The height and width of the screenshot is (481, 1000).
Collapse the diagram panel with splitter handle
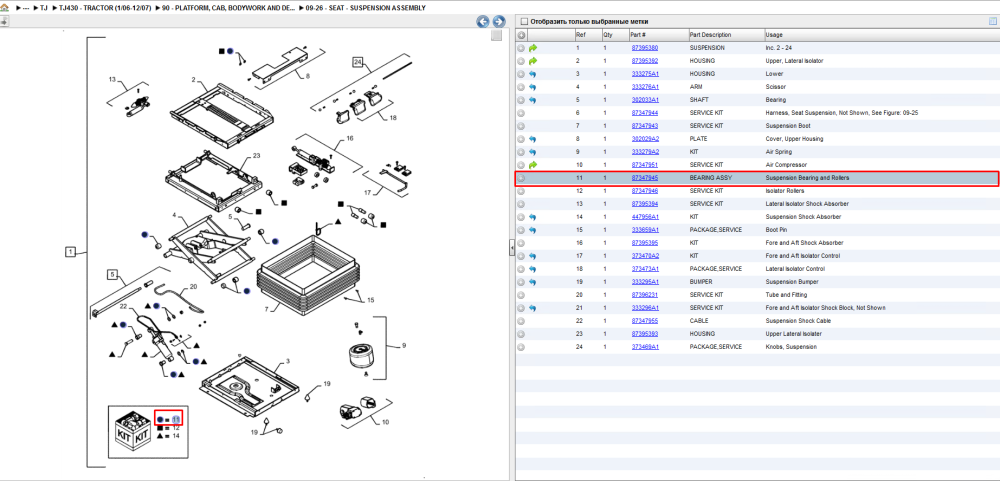(511, 248)
